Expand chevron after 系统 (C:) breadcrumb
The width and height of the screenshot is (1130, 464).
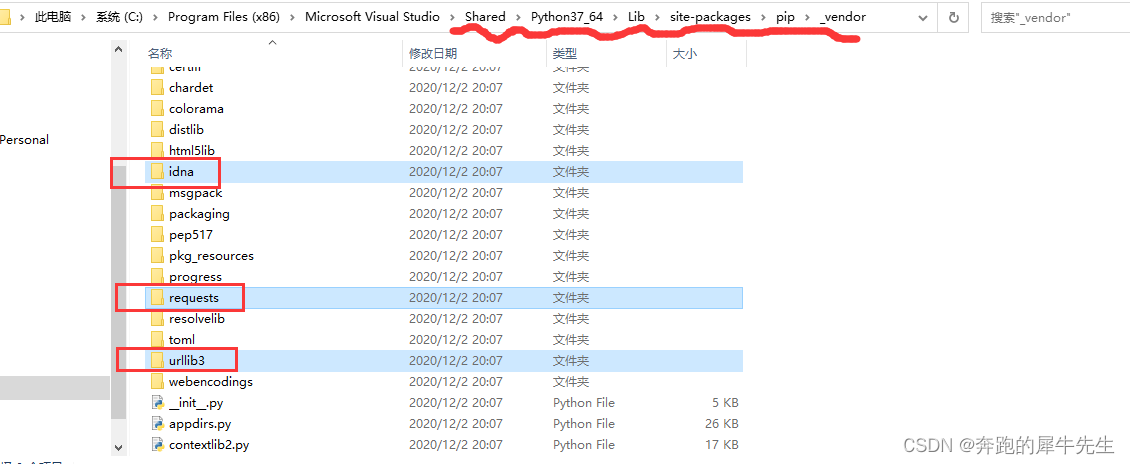pos(155,17)
